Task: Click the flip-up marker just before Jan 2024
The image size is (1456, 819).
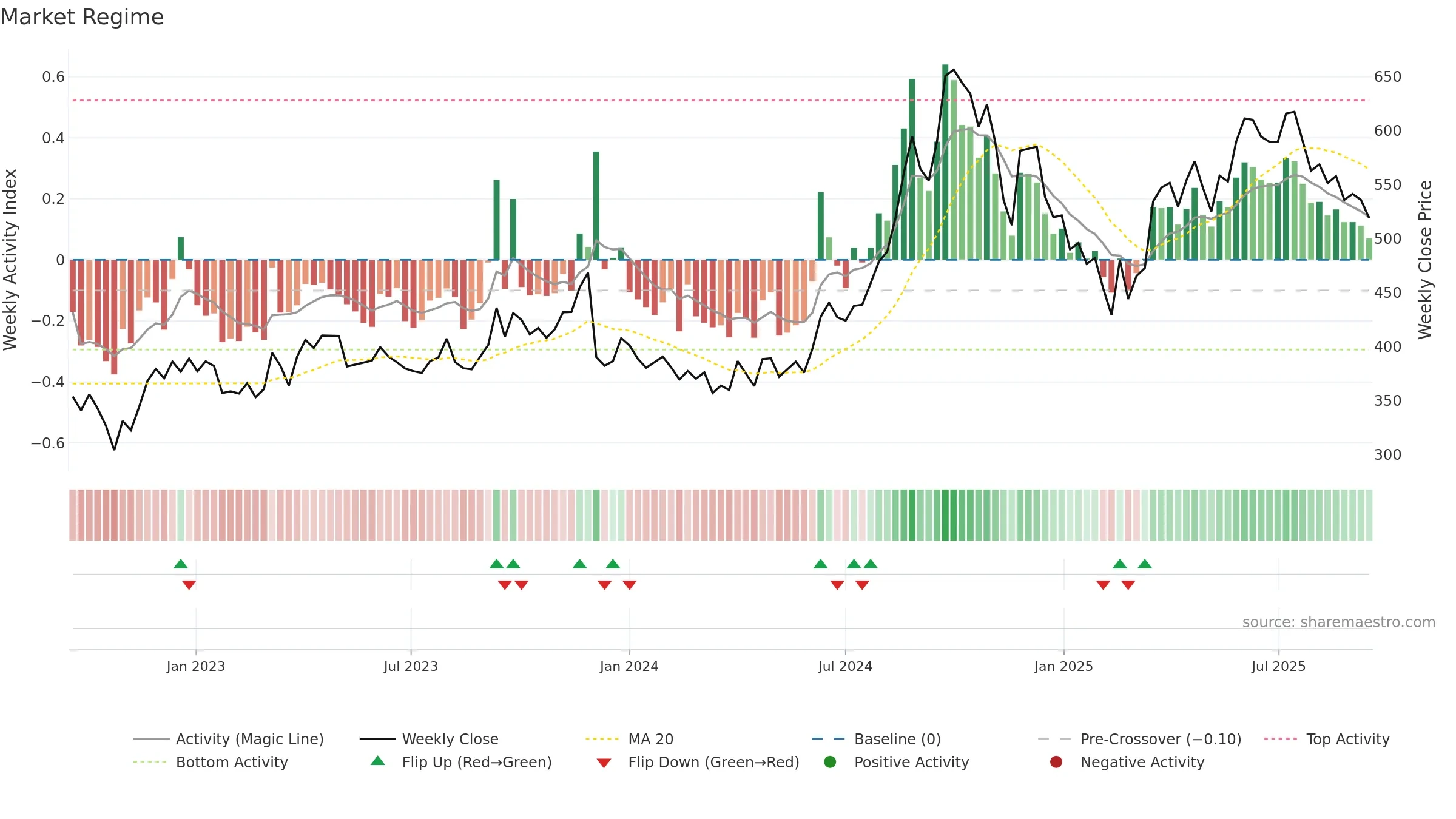Action: pos(613,564)
